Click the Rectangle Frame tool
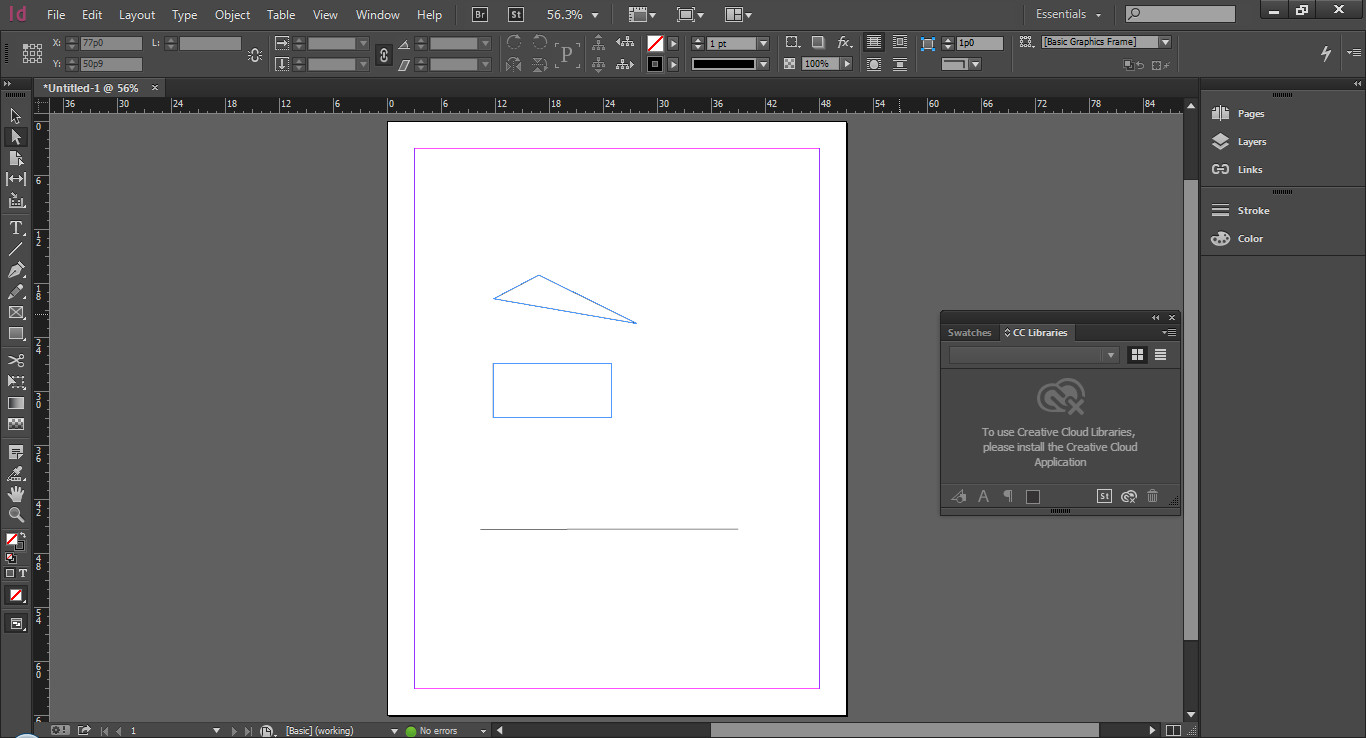The height and width of the screenshot is (738, 1366). click(16, 313)
